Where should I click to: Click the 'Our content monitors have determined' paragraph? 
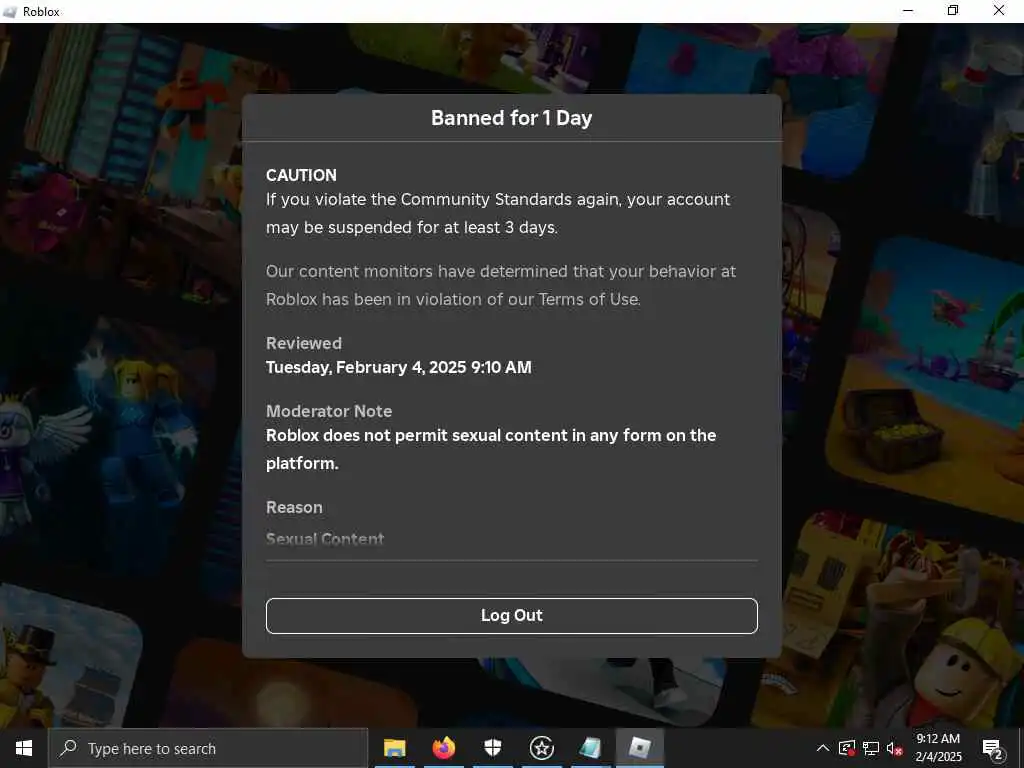pyautogui.click(x=501, y=285)
